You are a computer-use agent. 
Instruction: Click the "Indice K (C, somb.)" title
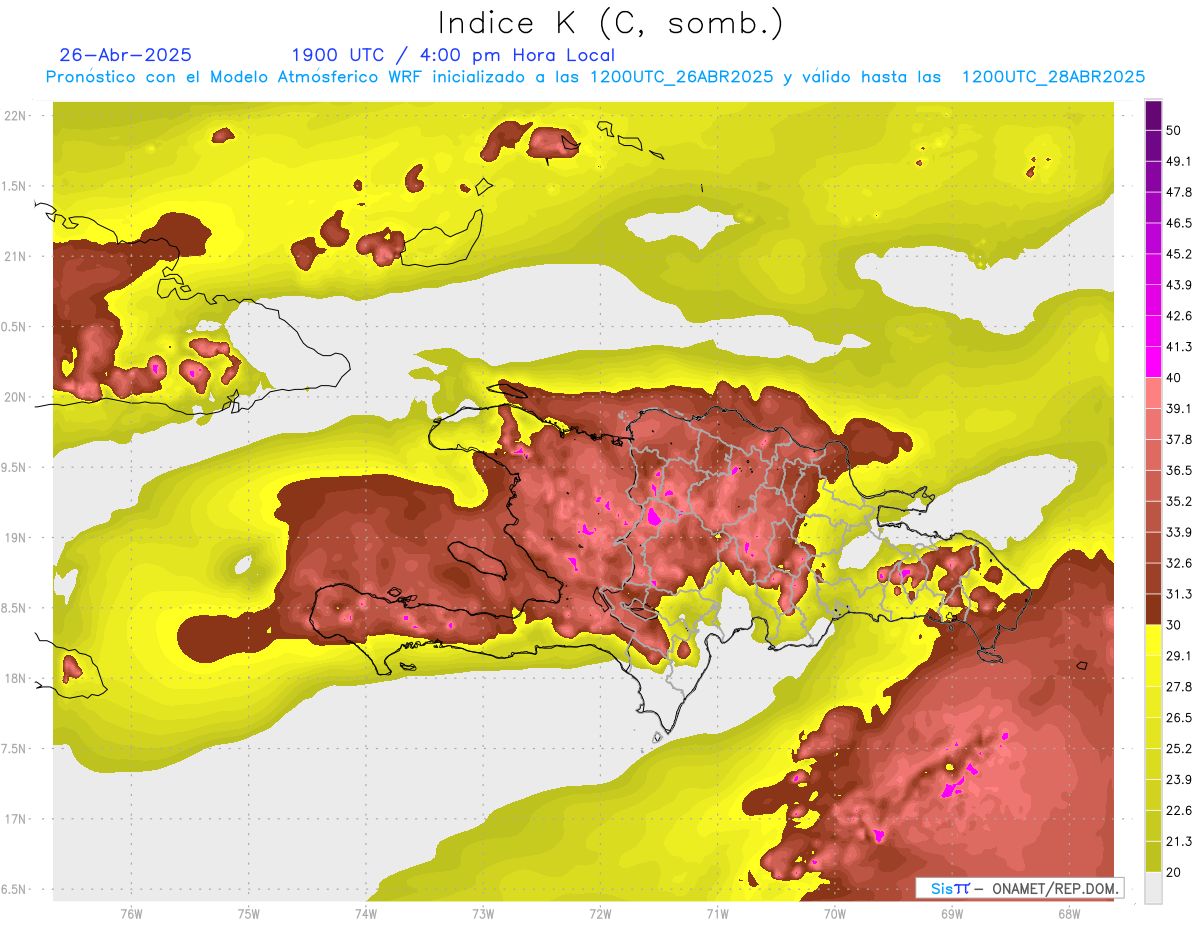click(x=610, y=23)
